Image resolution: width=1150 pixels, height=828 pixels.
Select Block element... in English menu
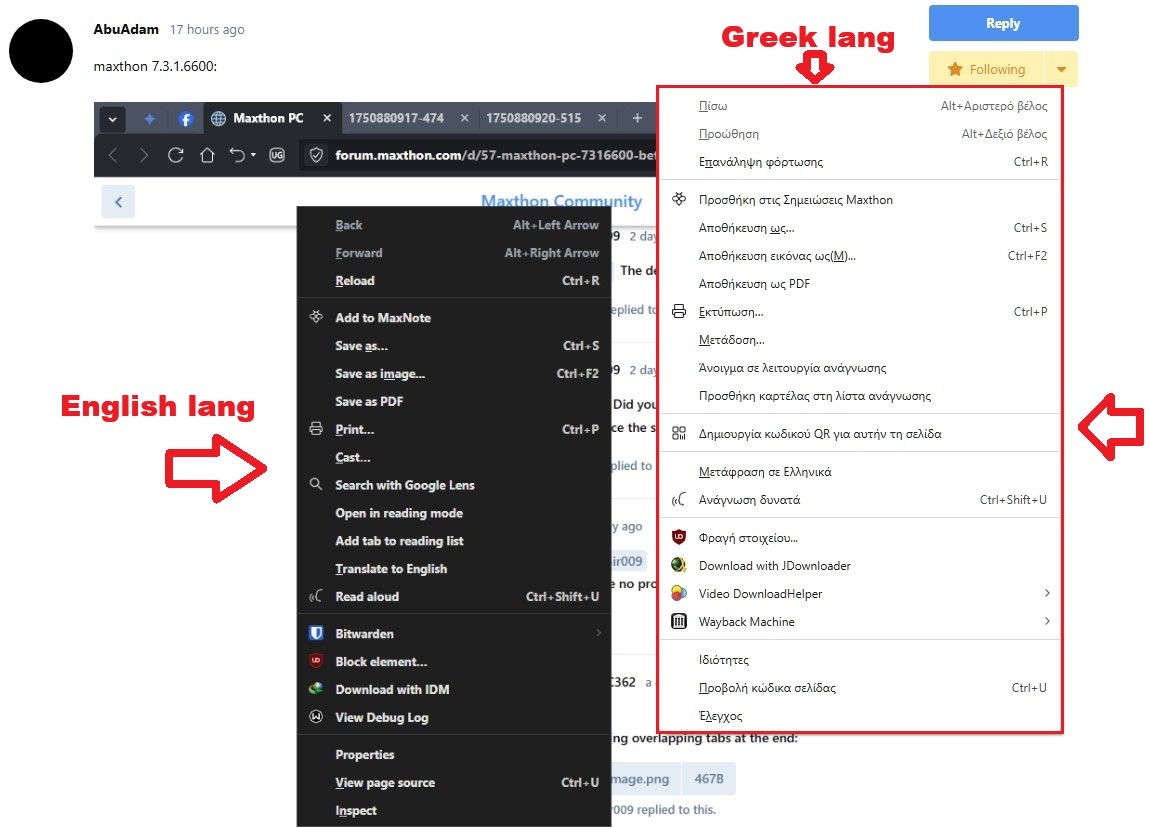[x=454, y=662]
